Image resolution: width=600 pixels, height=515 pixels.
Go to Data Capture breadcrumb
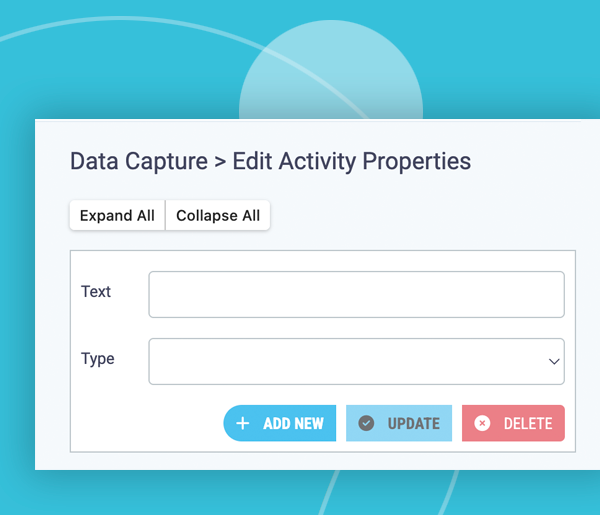139,161
